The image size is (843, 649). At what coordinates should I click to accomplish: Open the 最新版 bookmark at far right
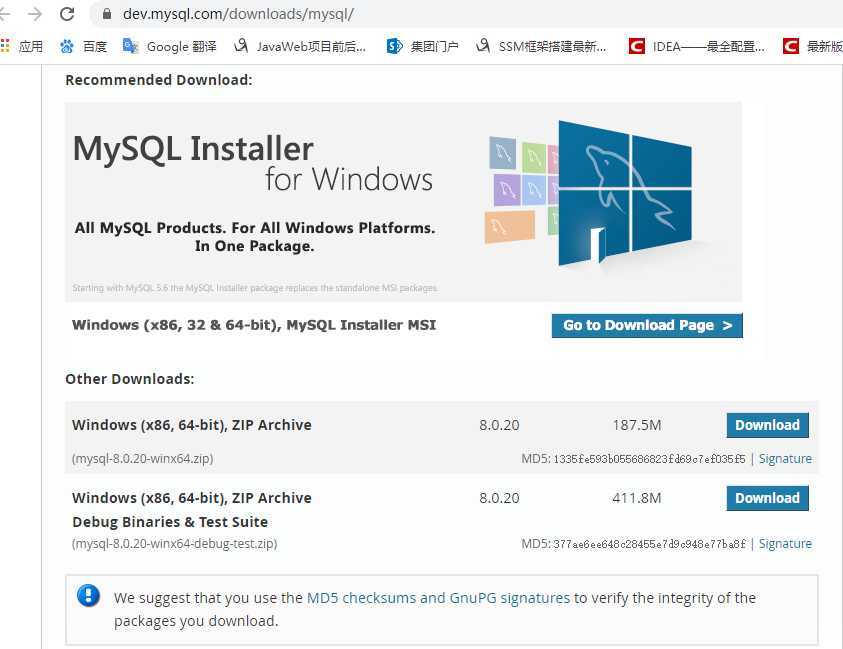(813, 47)
